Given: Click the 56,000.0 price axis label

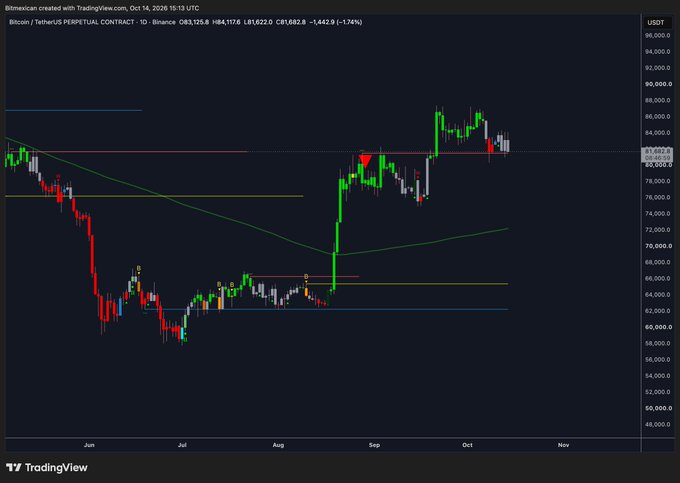Looking at the screenshot, I should point(657,359).
